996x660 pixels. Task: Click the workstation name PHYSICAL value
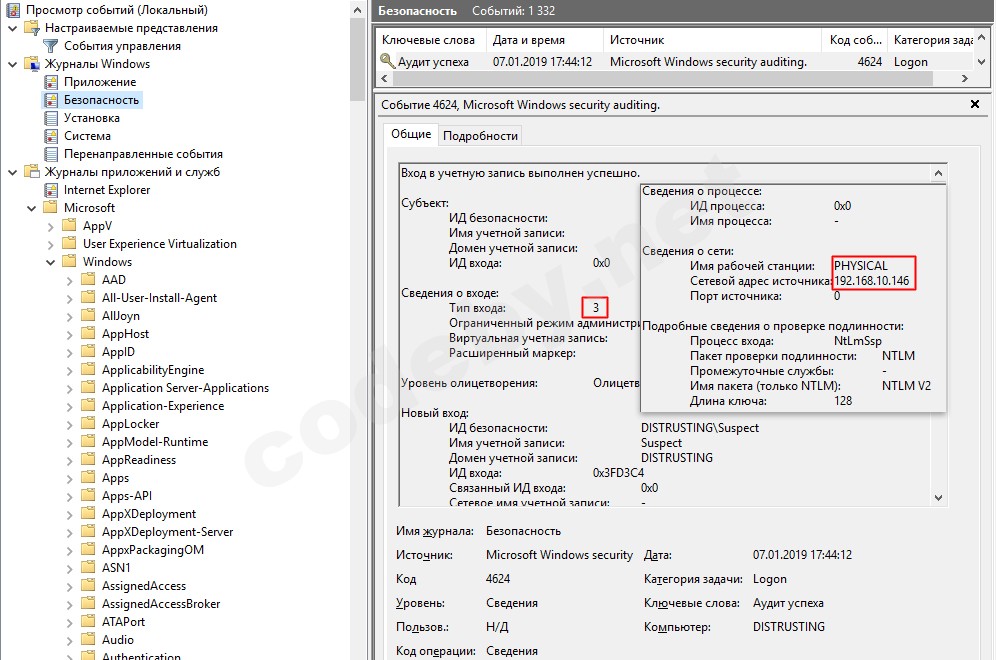click(x=861, y=266)
